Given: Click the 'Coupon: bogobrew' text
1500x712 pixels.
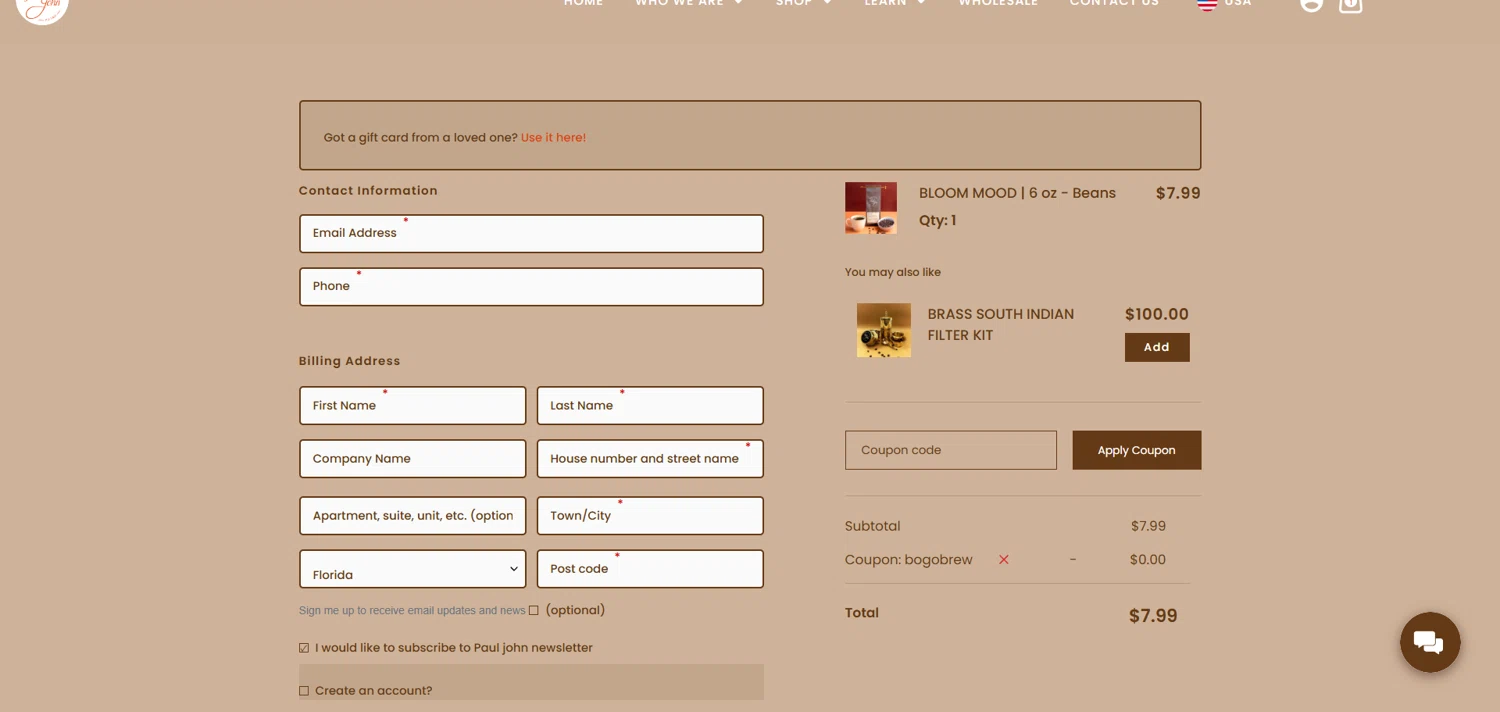Looking at the screenshot, I should click(909, 560).
